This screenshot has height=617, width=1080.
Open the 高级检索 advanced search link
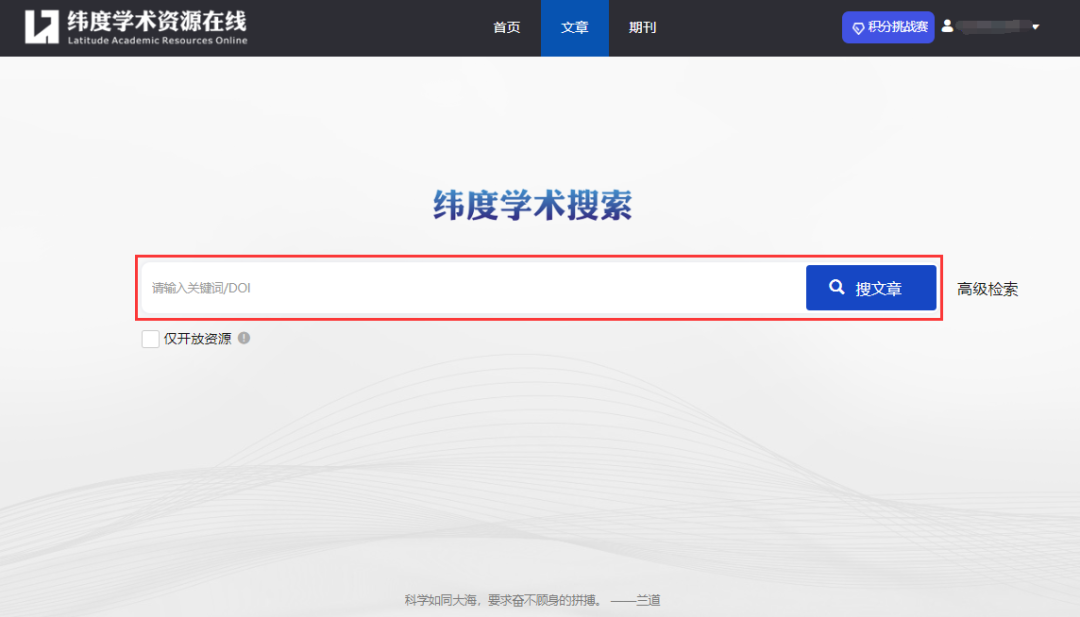click(x=987, y=289)
